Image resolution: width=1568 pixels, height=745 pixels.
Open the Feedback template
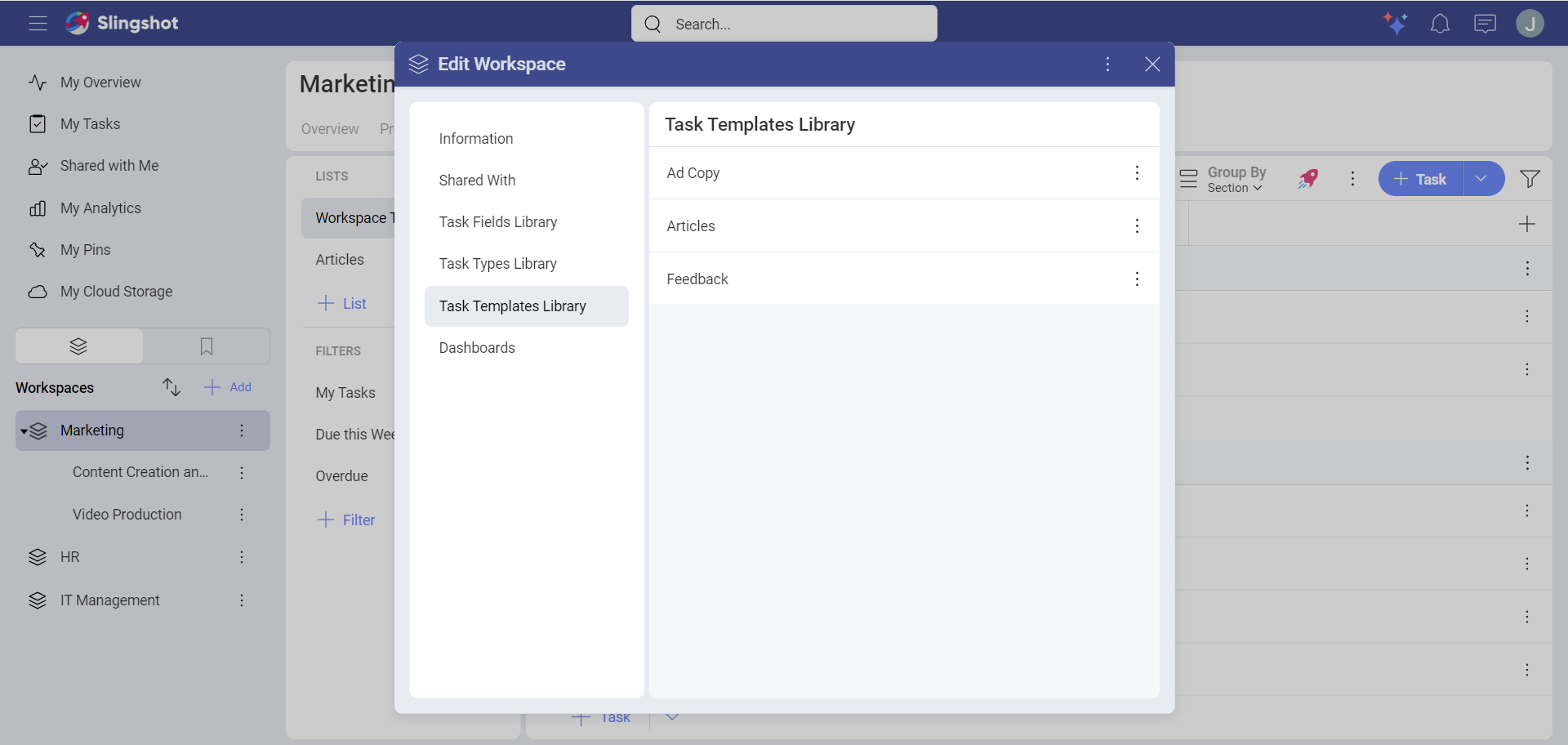[904, 279]
